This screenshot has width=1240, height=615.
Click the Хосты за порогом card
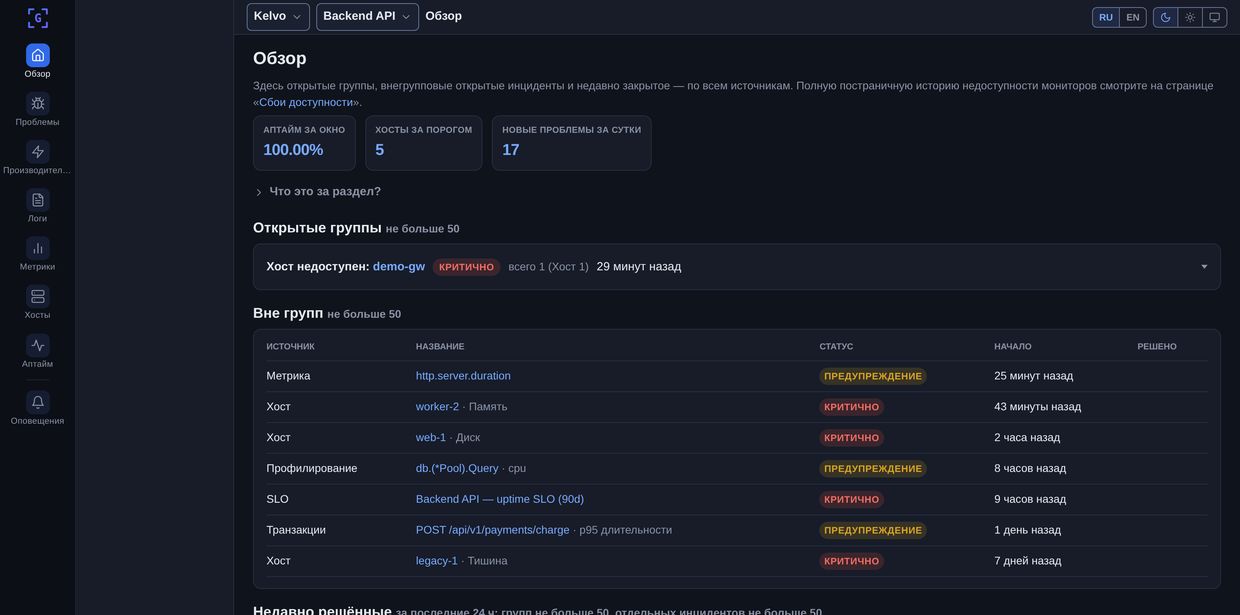(x=424, y=143)
